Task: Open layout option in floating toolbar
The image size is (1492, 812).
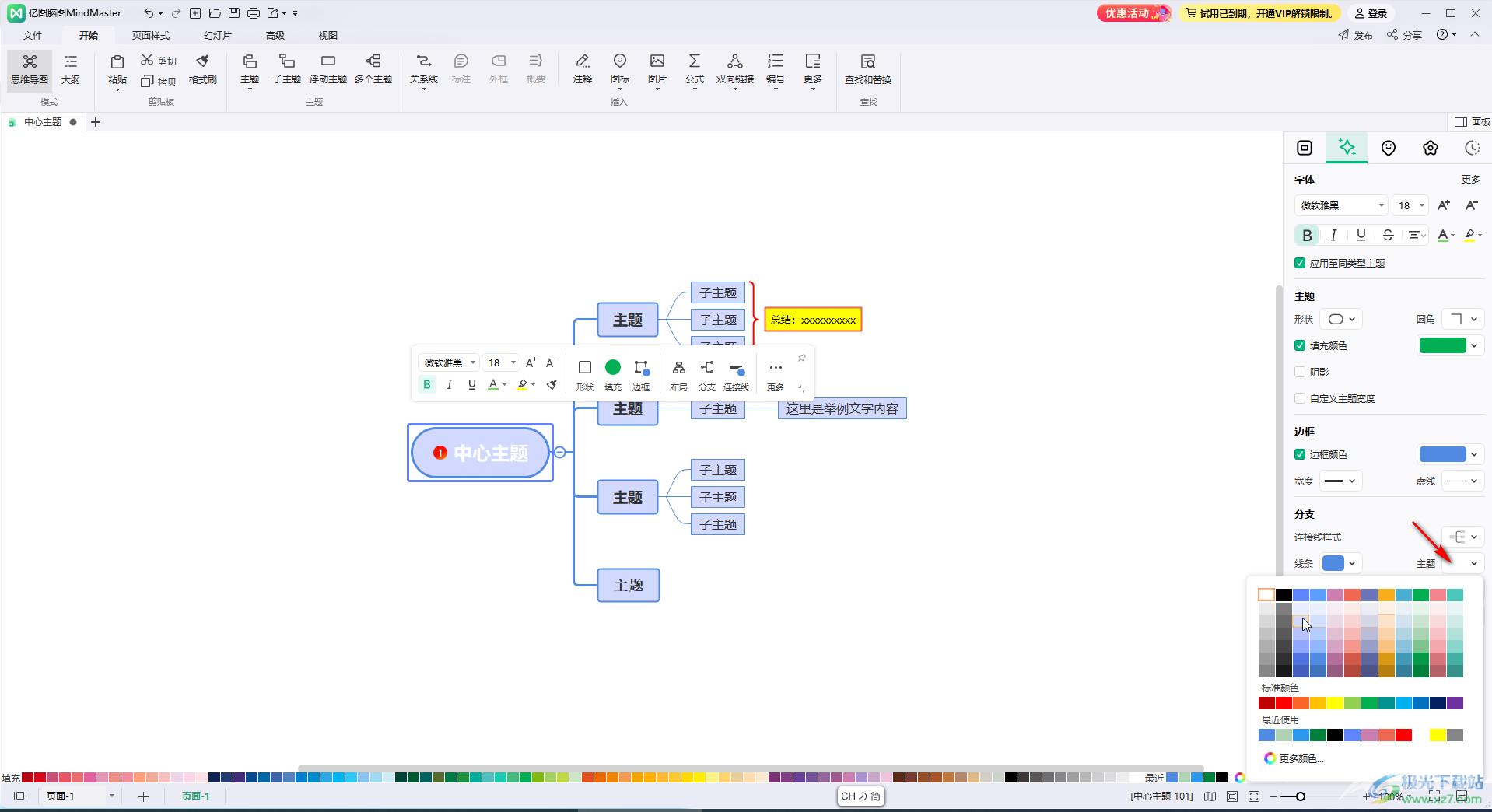Action: (679, 375)
